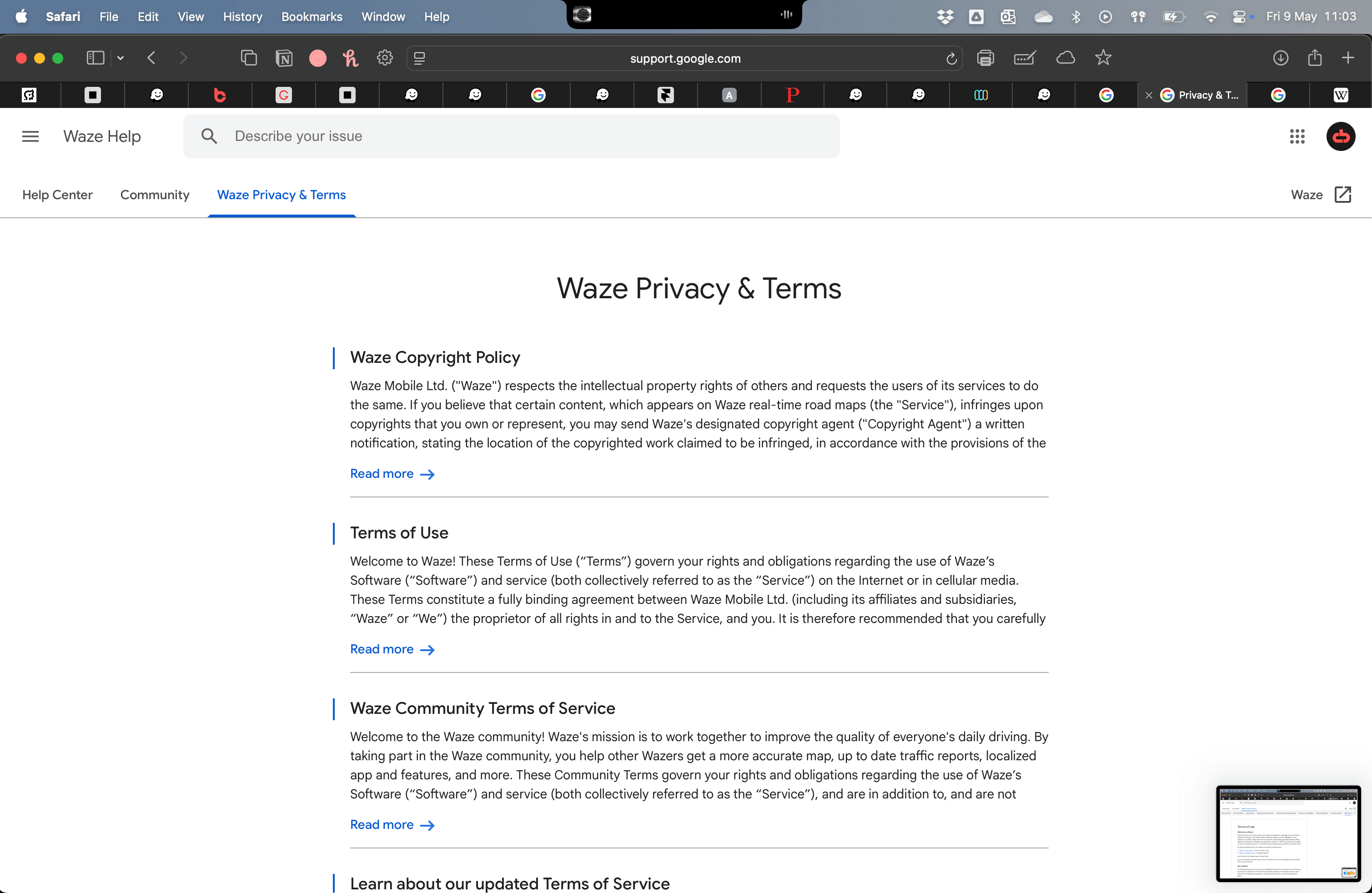
Task: Open the page reader menu in address bar
Action: (x=420, y=58)
